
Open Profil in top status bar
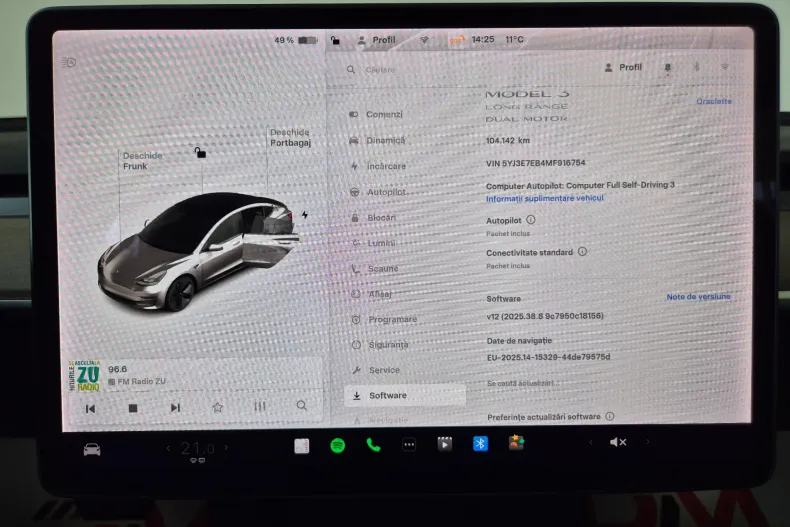[376, 40]
